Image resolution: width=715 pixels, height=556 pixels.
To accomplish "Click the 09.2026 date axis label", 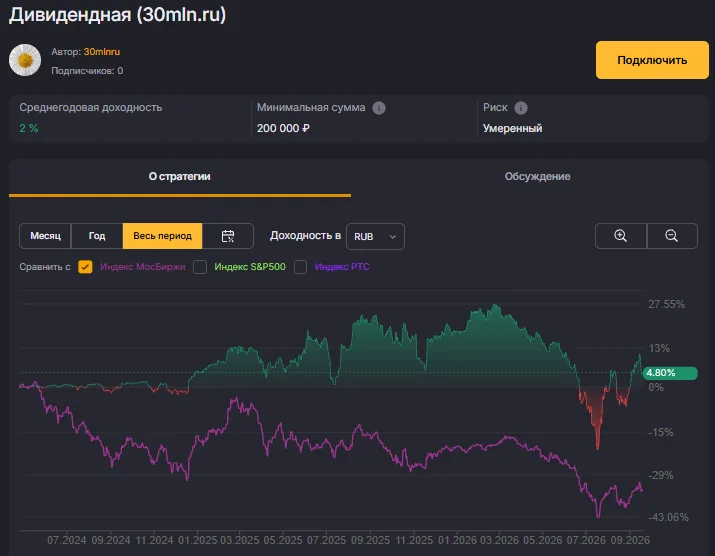I will (630, 540).
